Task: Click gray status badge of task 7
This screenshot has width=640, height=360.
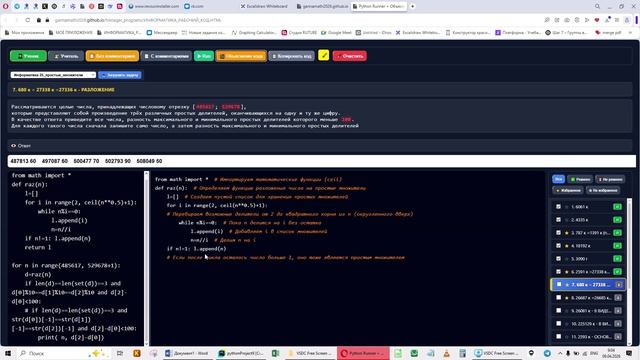Action: coord(619,284)
